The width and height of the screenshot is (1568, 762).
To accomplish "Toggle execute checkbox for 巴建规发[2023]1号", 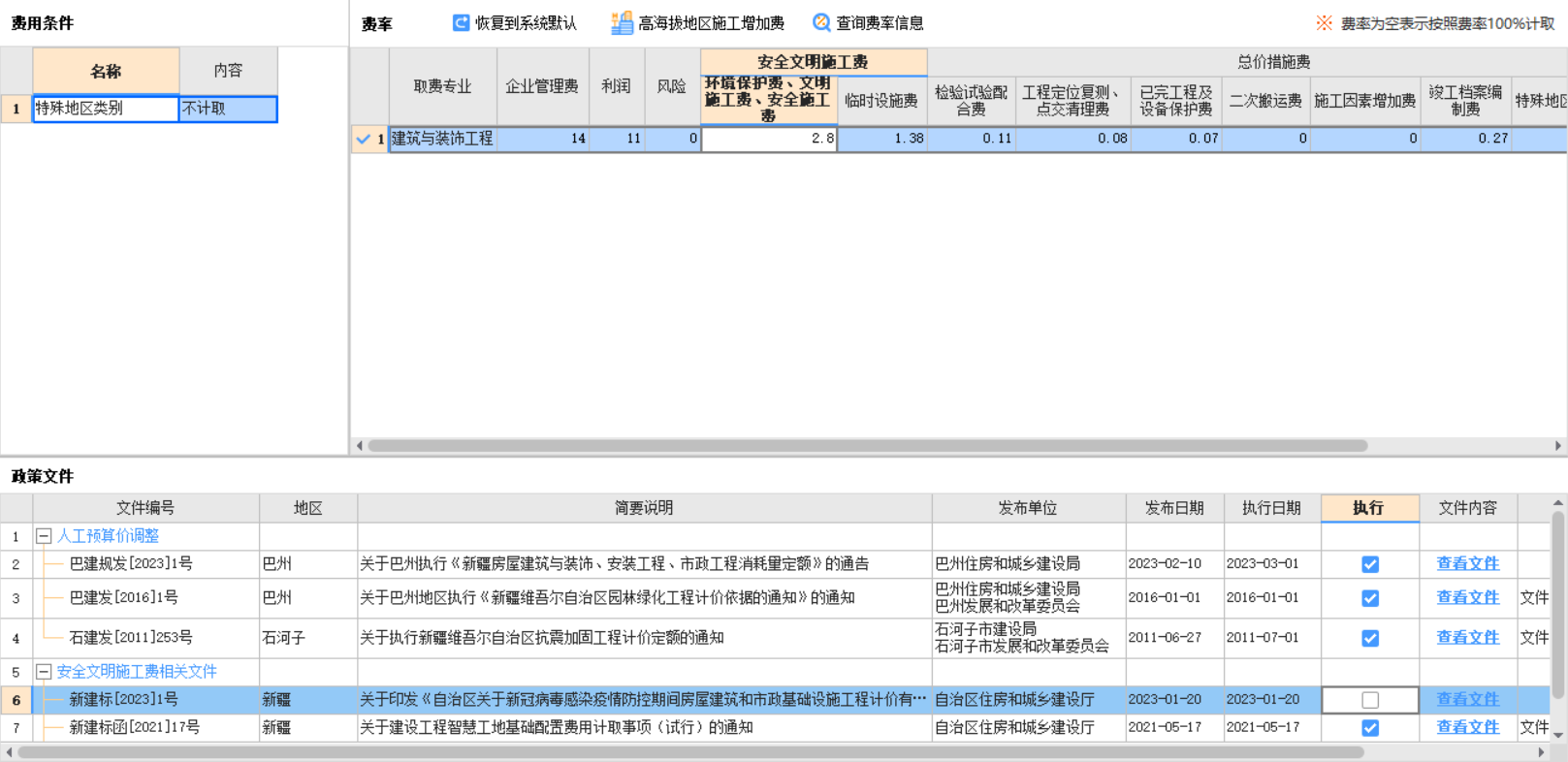I will [1370, 564].
